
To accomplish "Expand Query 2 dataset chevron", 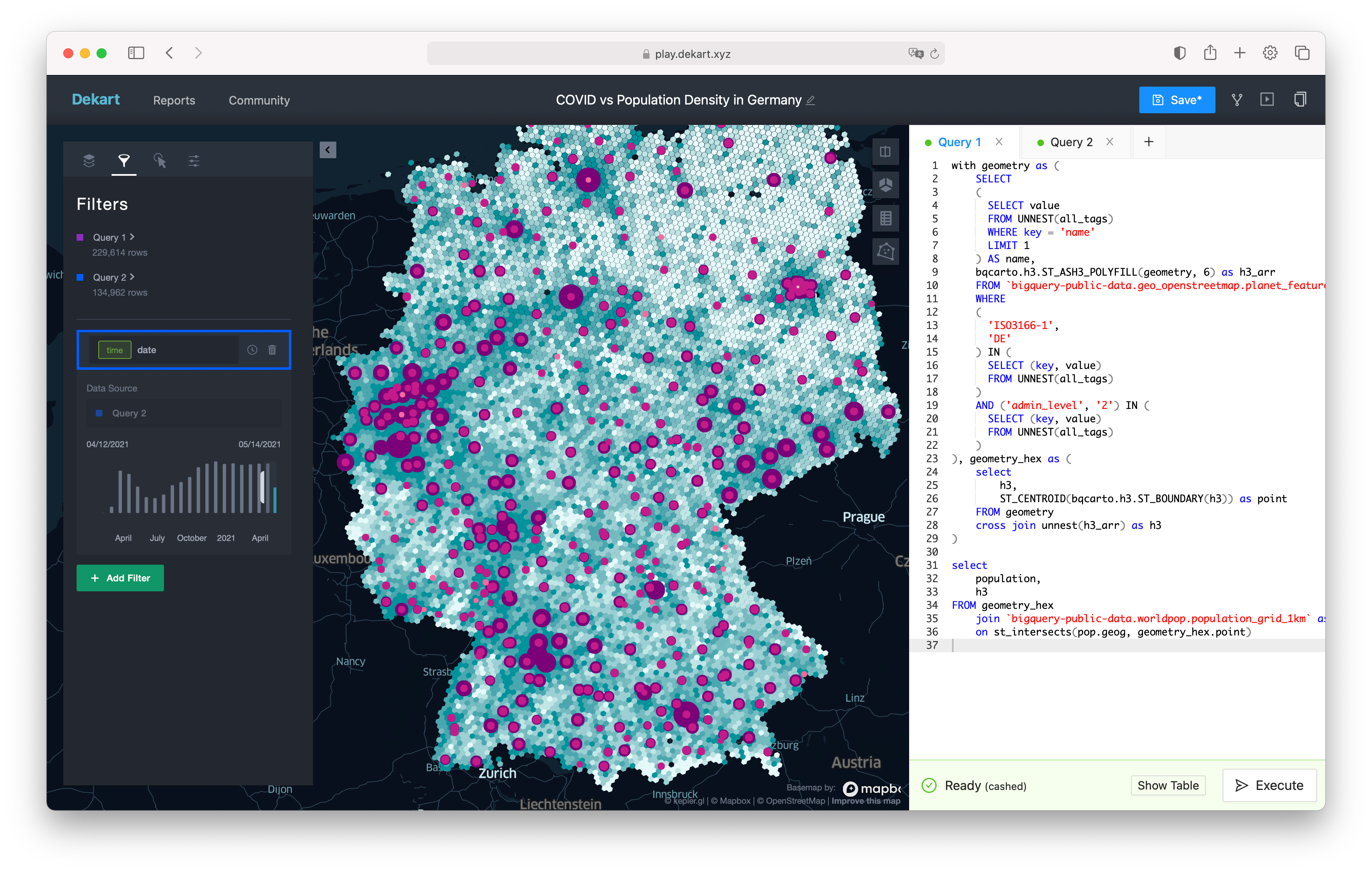I will [x=132, y=277].
